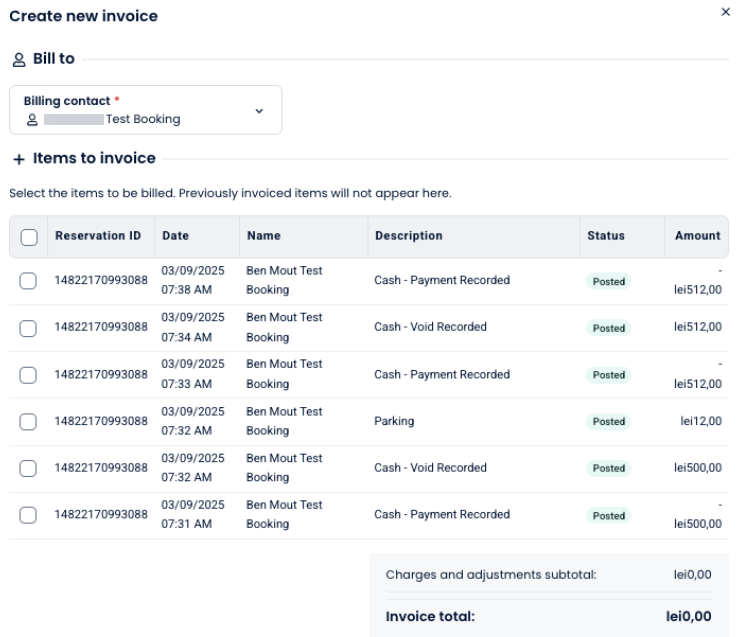Select checkbox for lei500,00 Cash Void row
The height and width of the screenshot is (637, 737).
29,468
